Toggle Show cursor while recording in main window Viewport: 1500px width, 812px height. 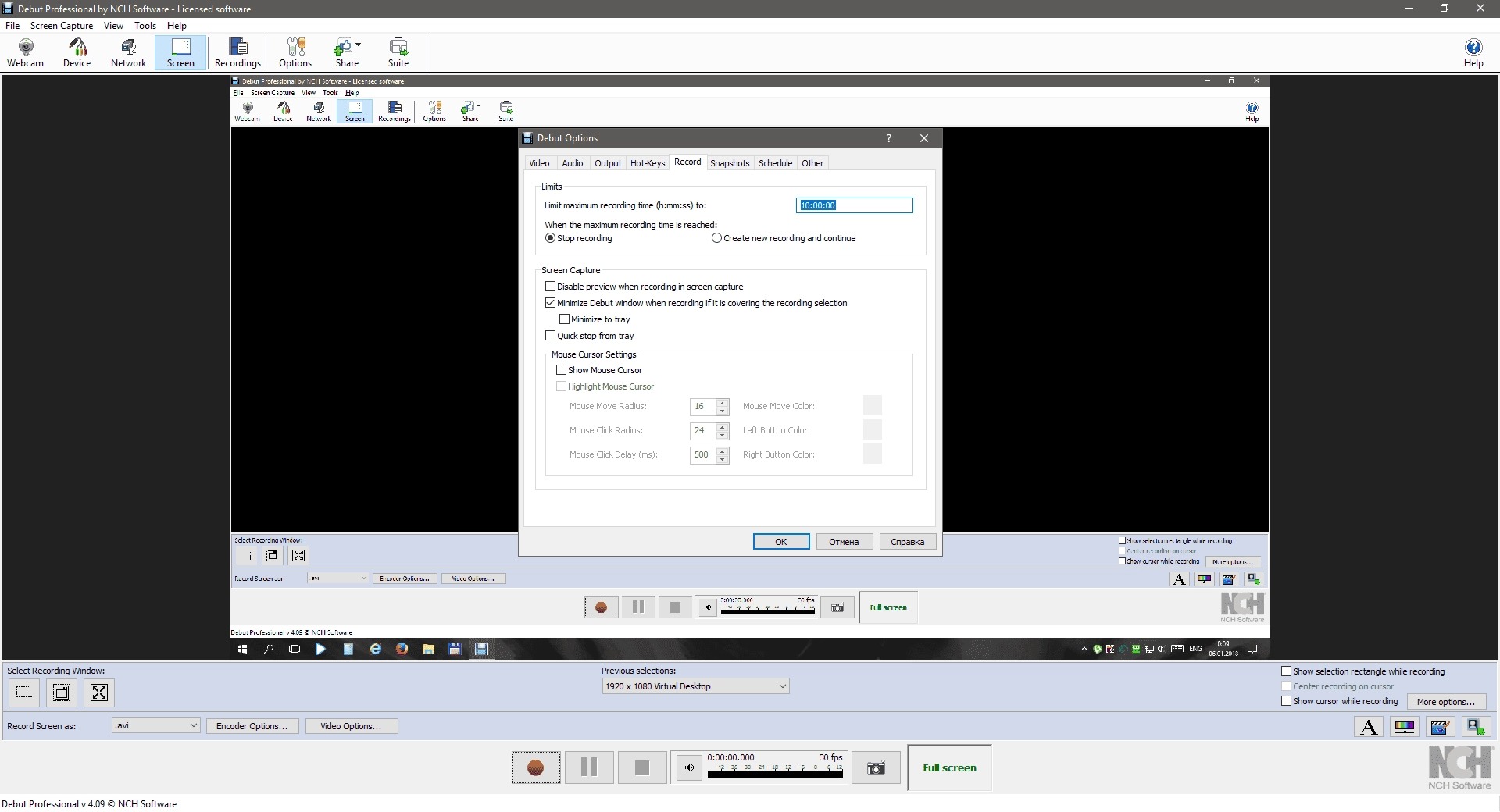click(x=1340, y=701)
